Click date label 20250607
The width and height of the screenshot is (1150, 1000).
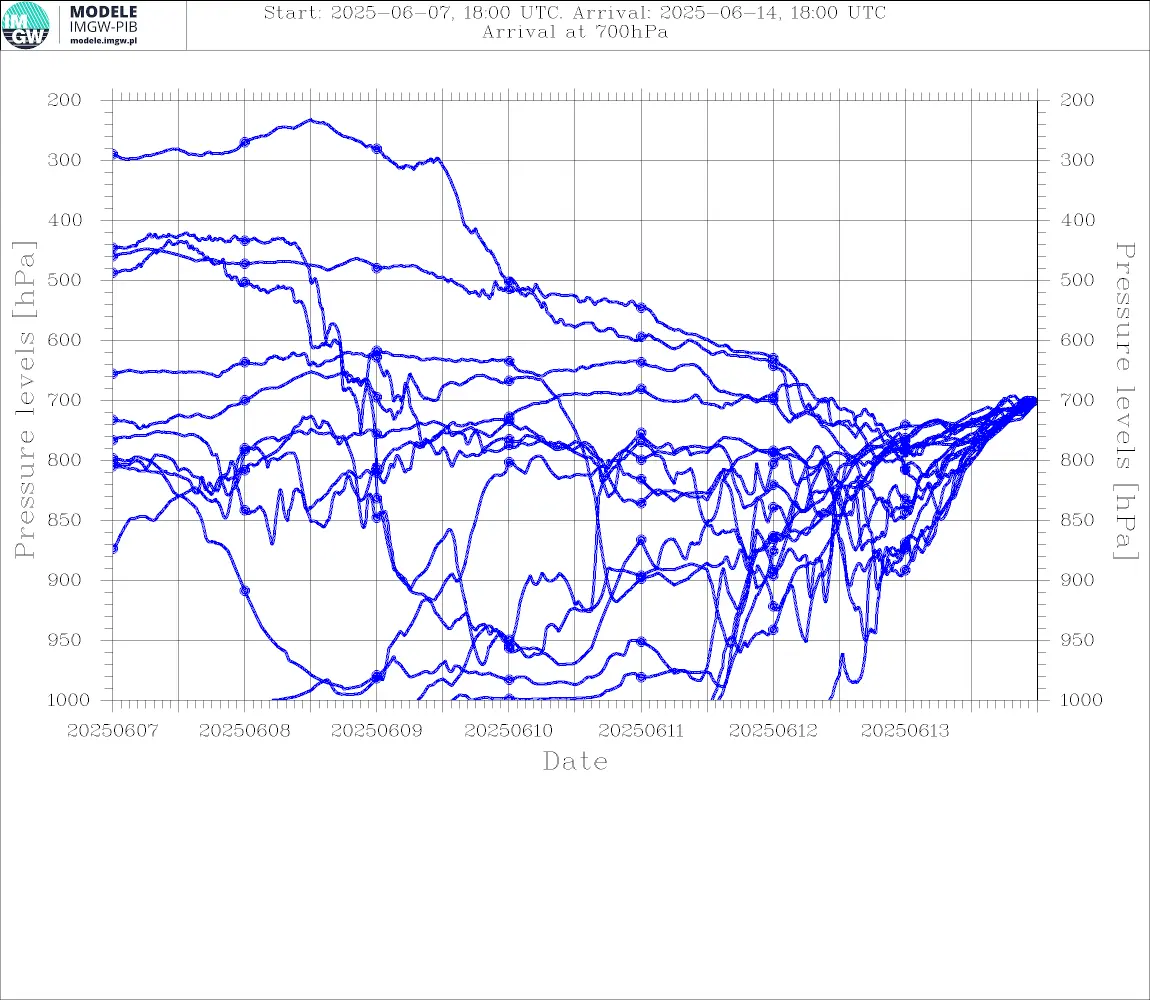(112, 731)
